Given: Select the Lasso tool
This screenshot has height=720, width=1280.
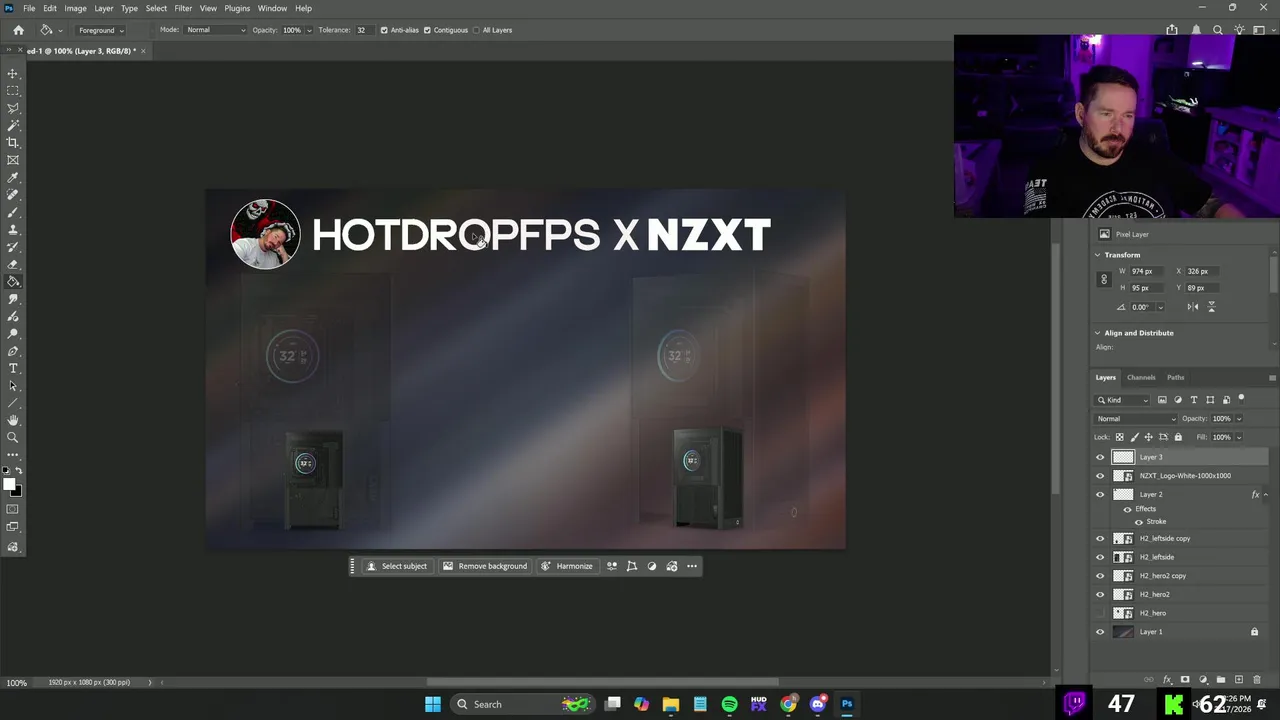Looking at the screenshot, I should click(13, 108).
